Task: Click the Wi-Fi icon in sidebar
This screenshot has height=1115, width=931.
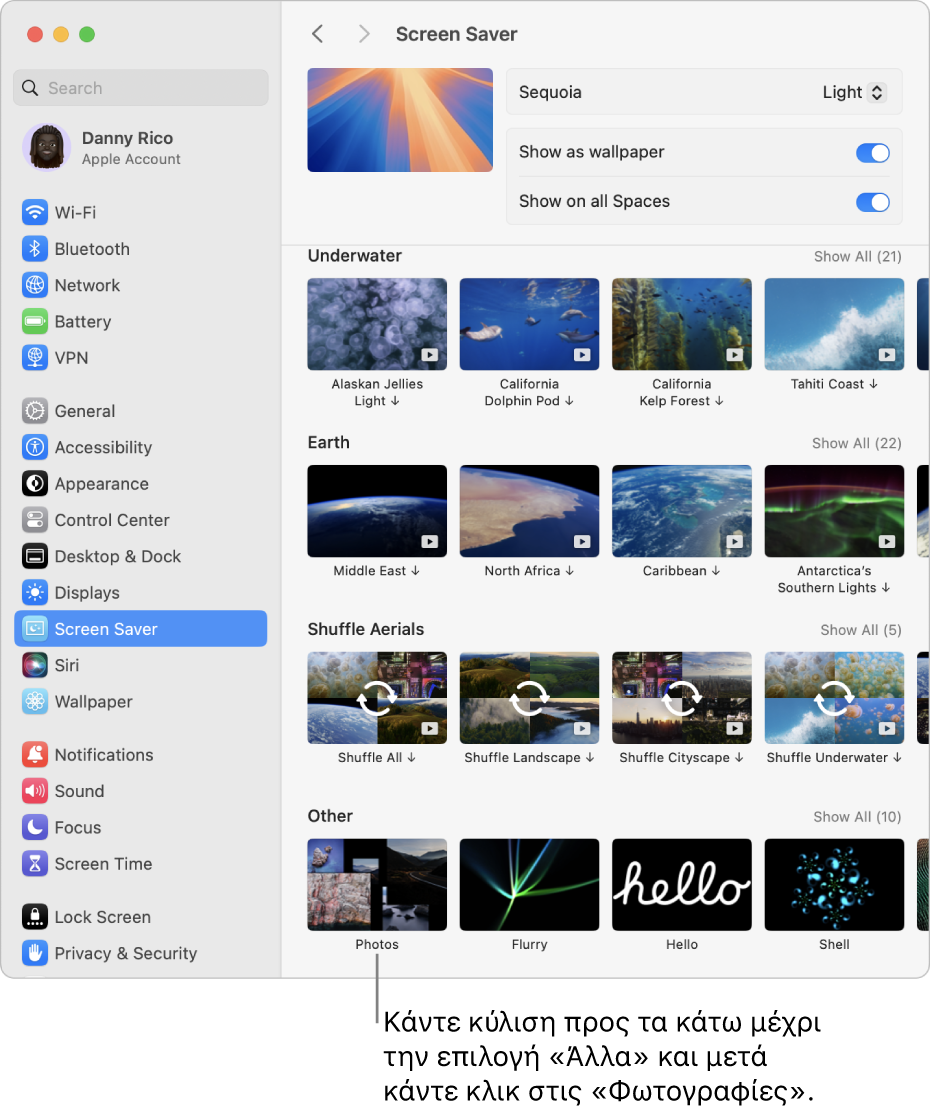Action: [35, 212]
